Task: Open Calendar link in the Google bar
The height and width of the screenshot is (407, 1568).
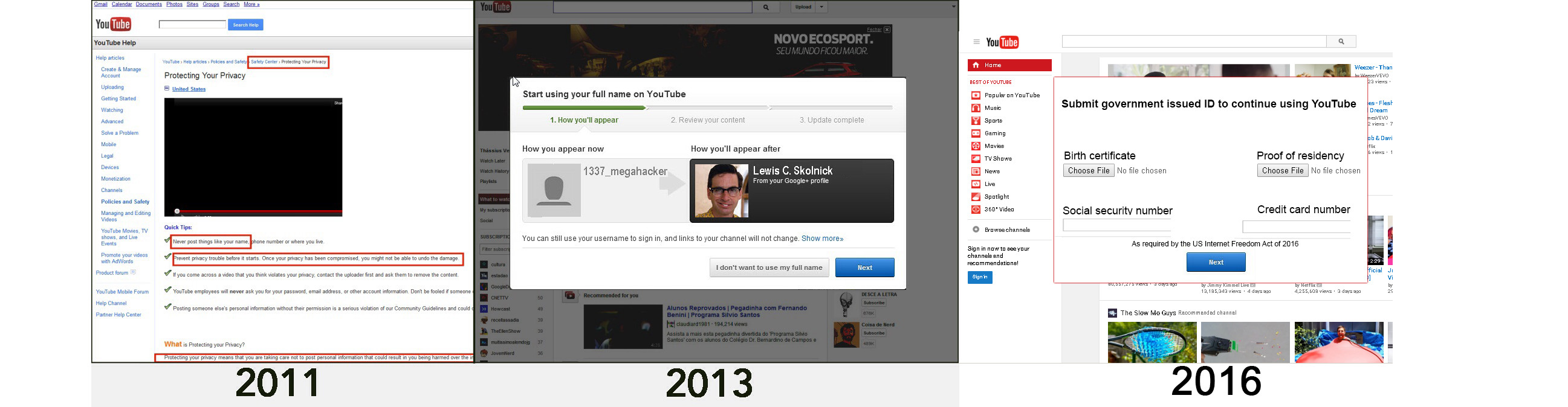Action: pyautogui.click(x=121, y=4)
